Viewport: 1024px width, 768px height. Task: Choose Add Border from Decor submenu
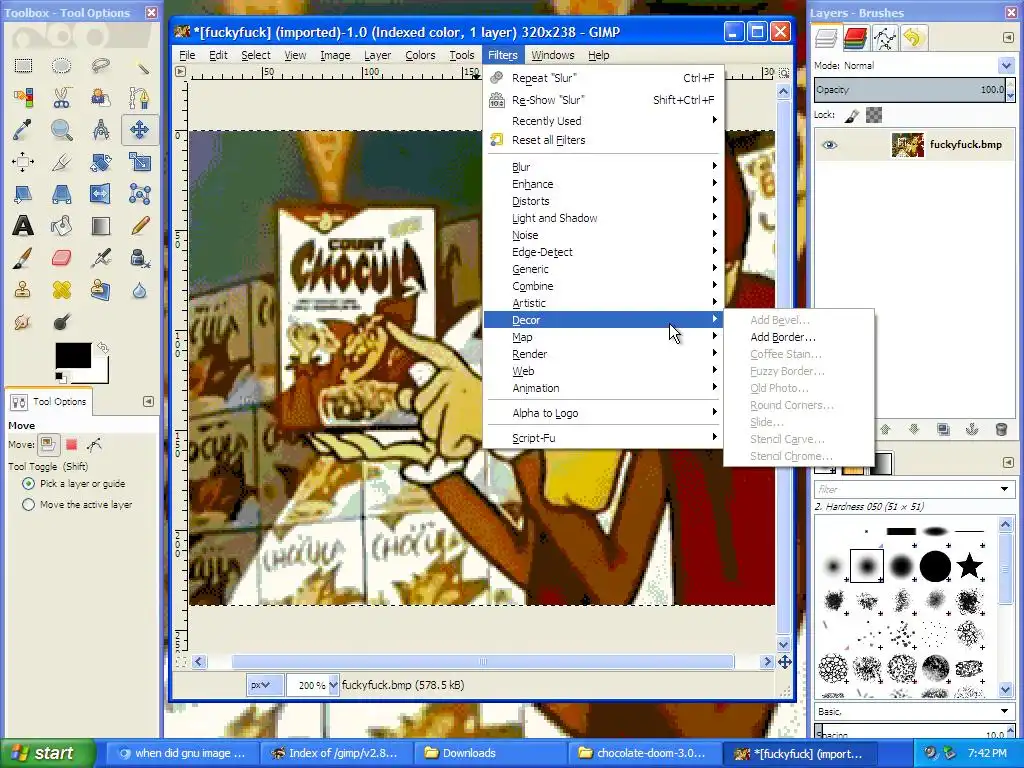(799, 338)
